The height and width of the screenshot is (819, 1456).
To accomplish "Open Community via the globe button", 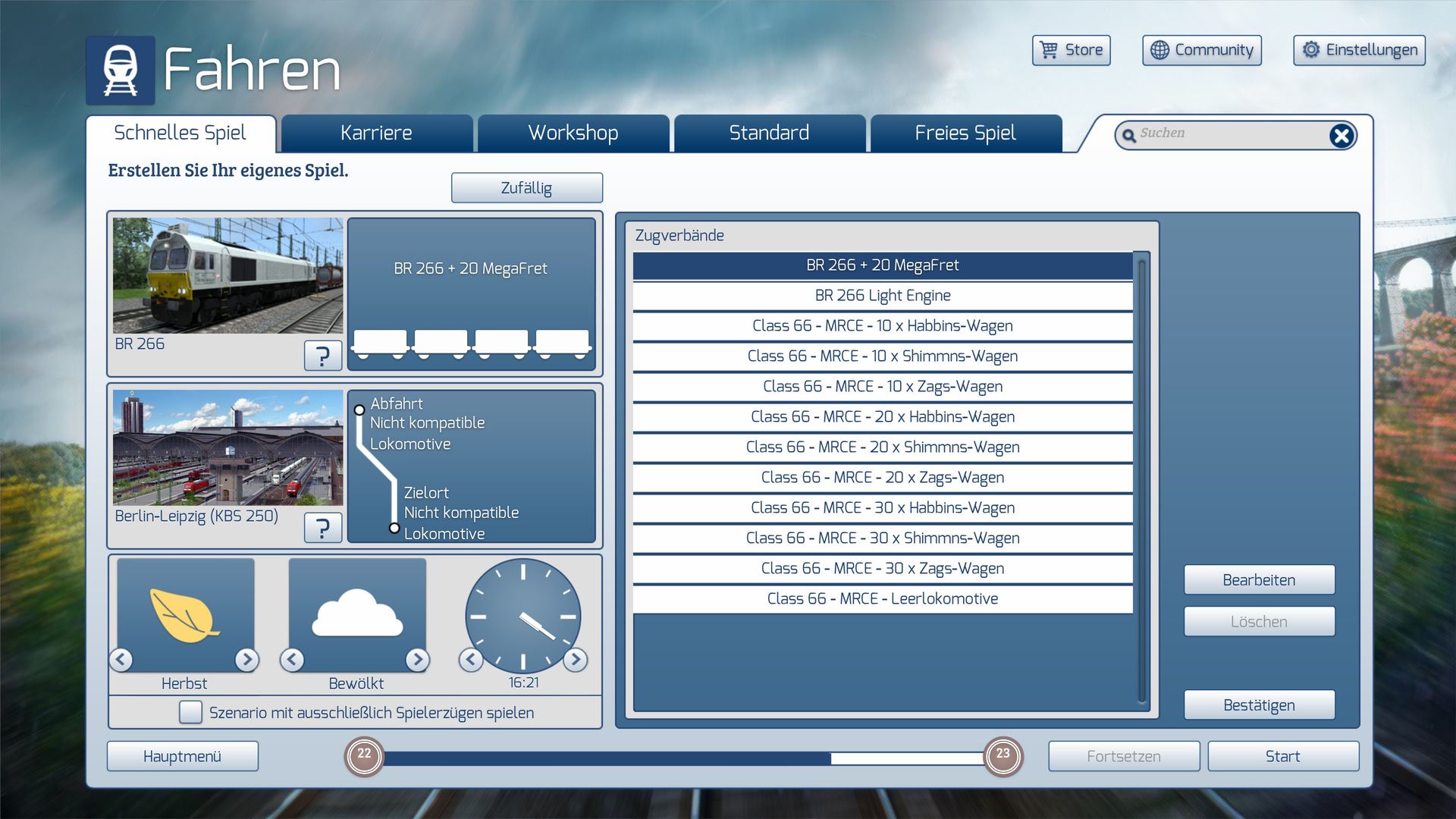I will (1201, 50).
